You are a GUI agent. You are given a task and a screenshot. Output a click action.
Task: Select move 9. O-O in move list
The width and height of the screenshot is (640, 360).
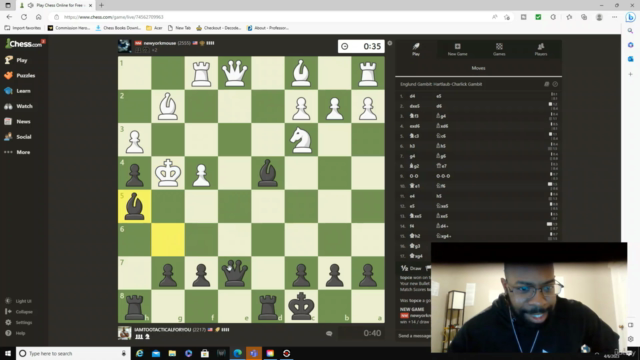coord(414,176)
